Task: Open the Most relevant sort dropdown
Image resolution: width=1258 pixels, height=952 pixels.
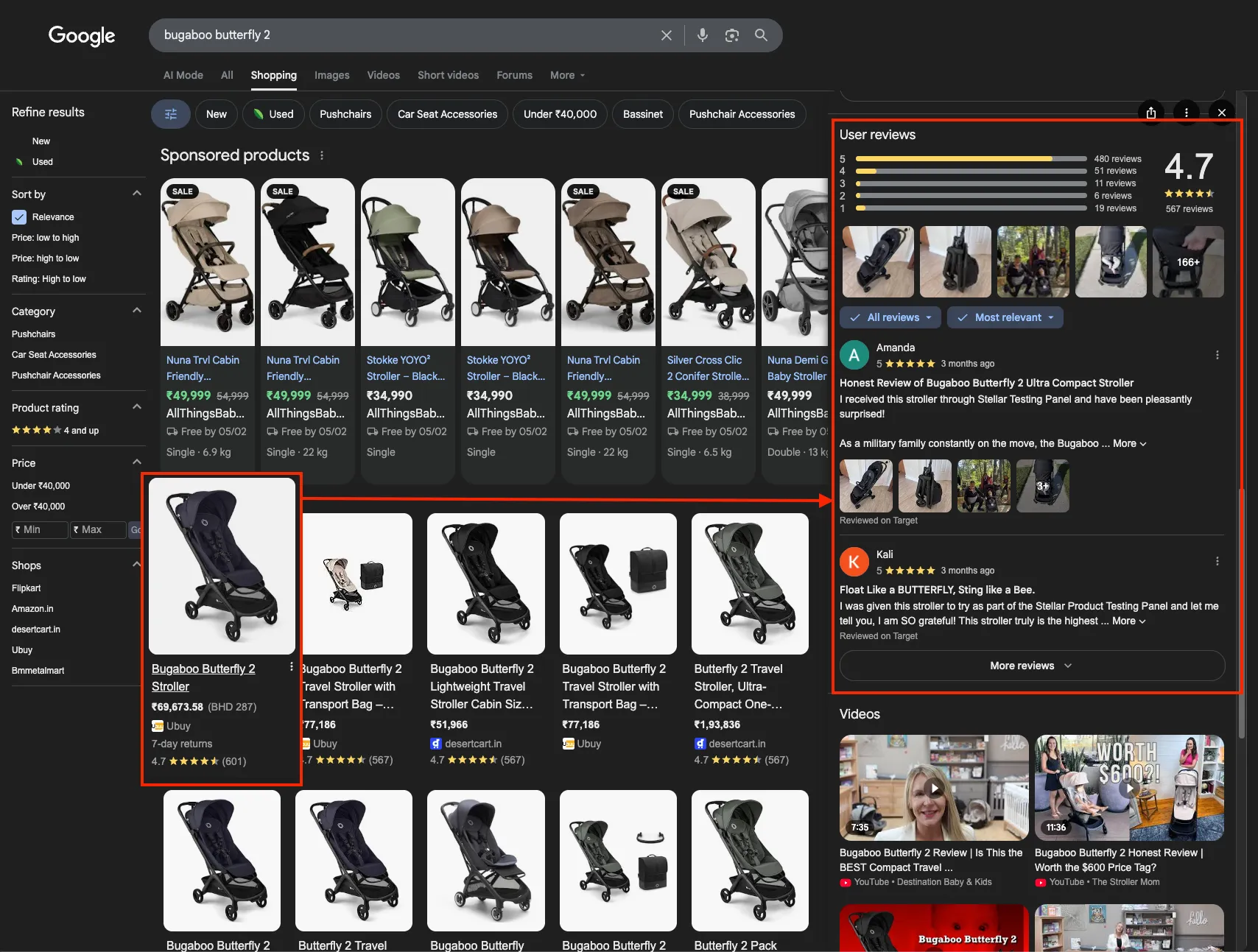Action: click(x=1005, y=317)
